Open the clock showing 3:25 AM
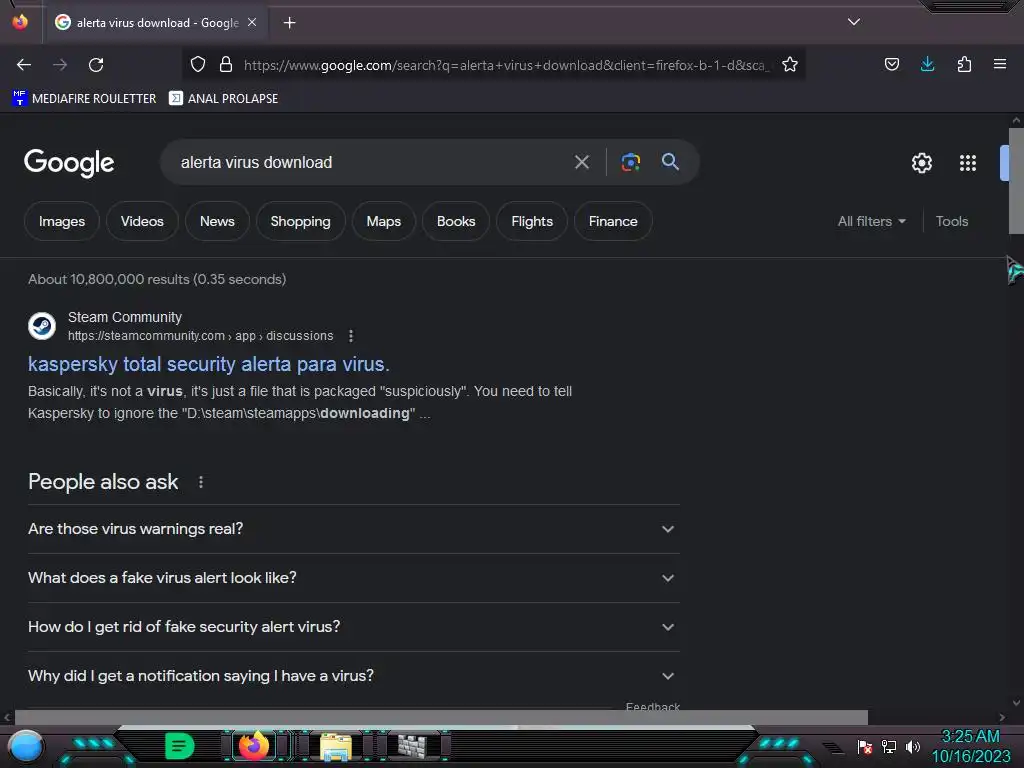This screenshot has width=1024, height=768. (x=970, y=746)
